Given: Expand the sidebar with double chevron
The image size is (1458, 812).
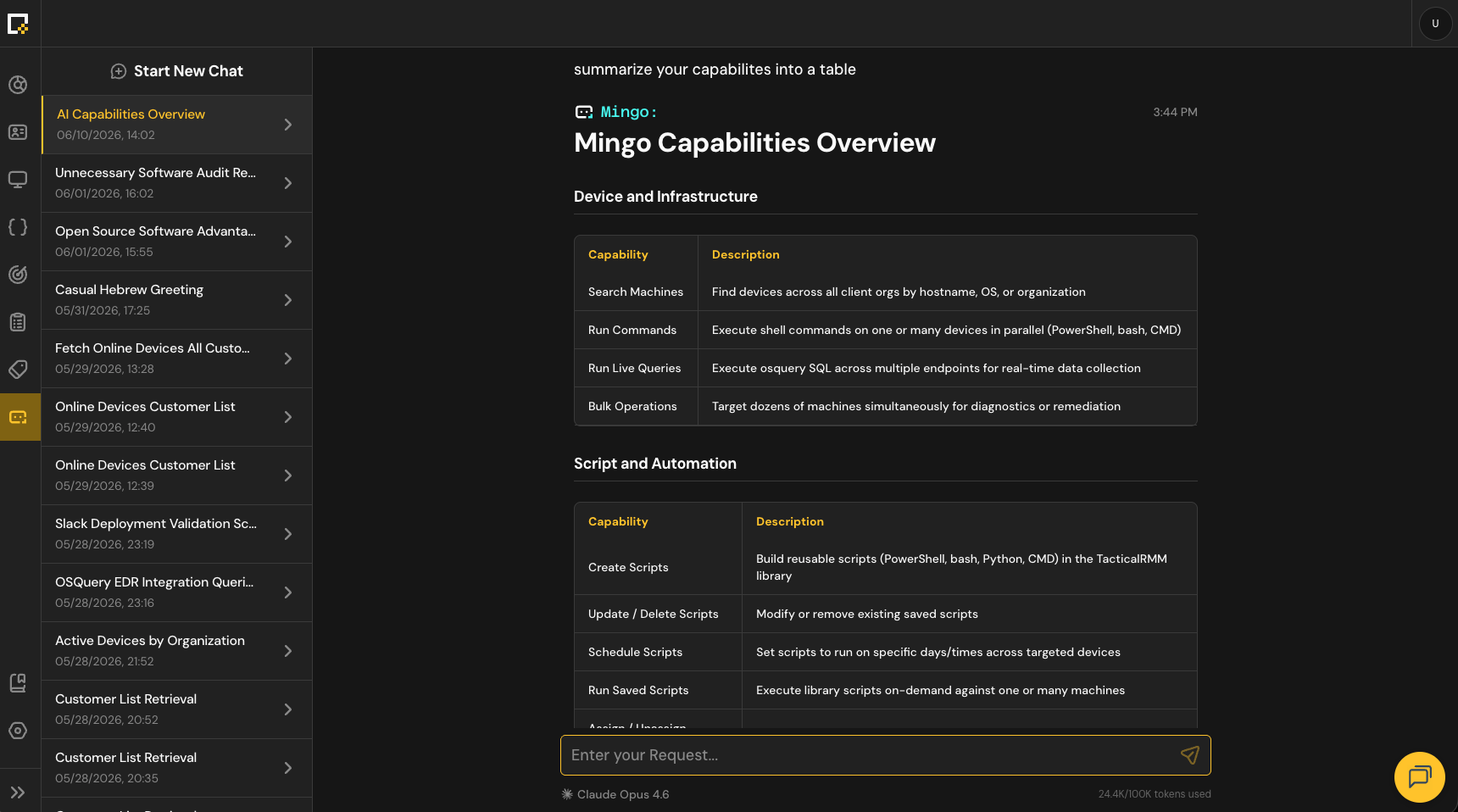Looking at the screenshot, I should tap(18, 793).
